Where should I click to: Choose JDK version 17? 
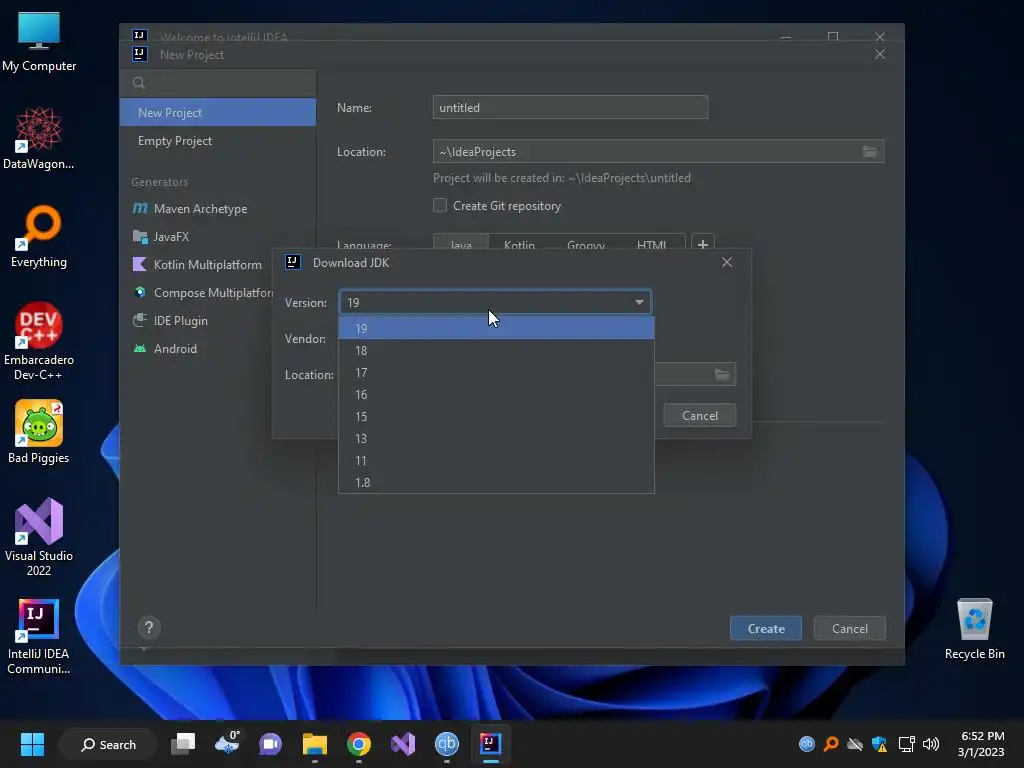[496, 373]
